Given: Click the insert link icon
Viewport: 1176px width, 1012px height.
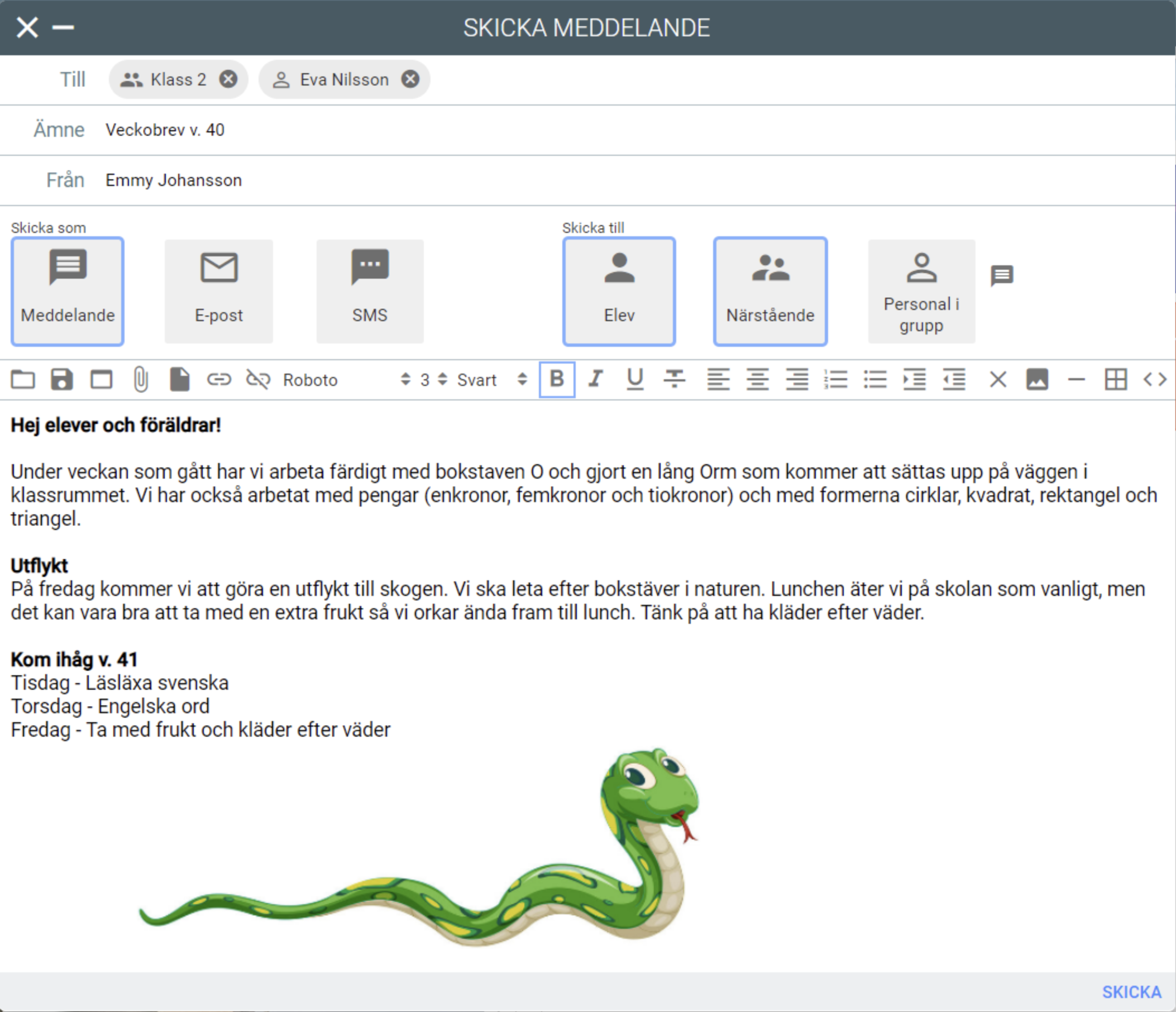Looking at the screenshot, I should 219,379.
